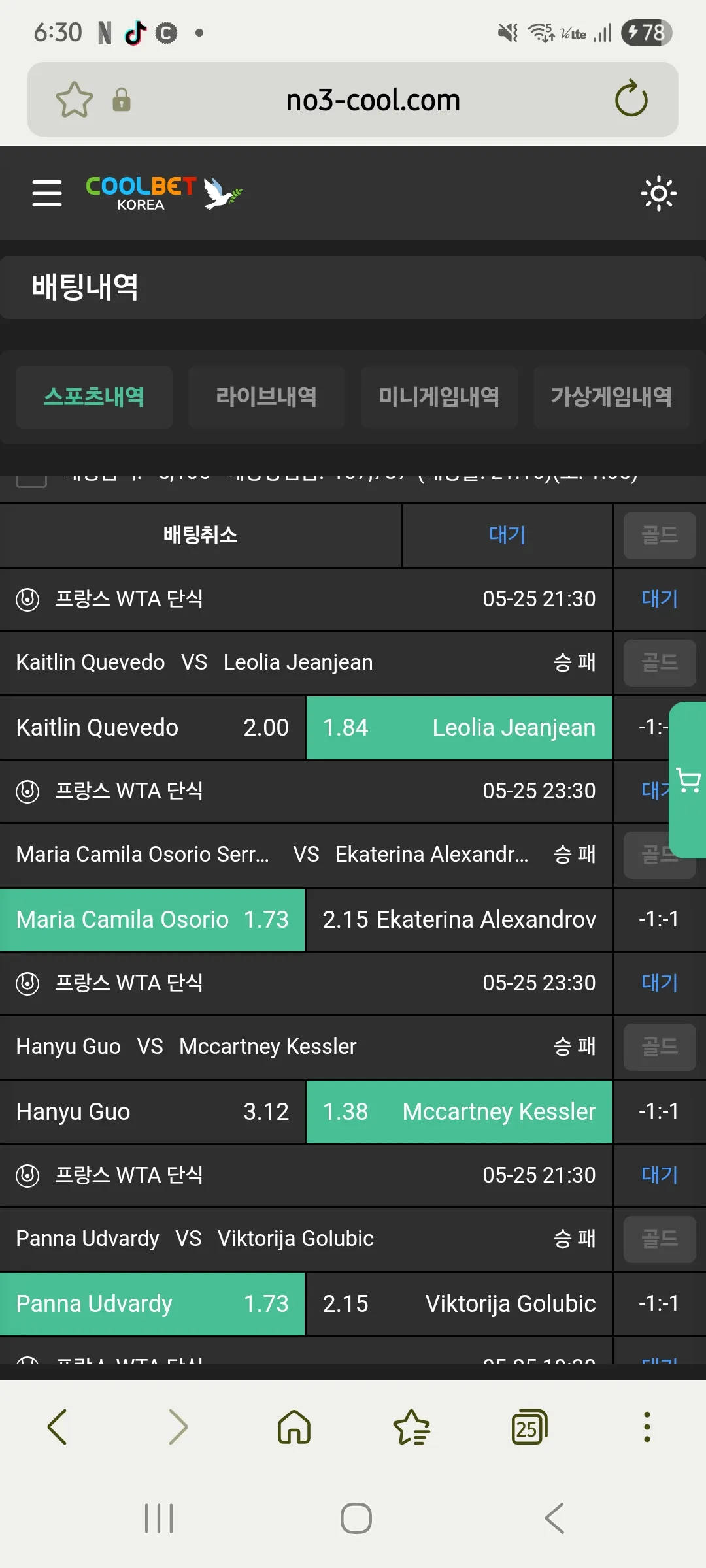This screenshot has width=706, height=1568.
Task: Select the Hanyu Guo 3.12 odds cell
Action: tap(152, 1111)
